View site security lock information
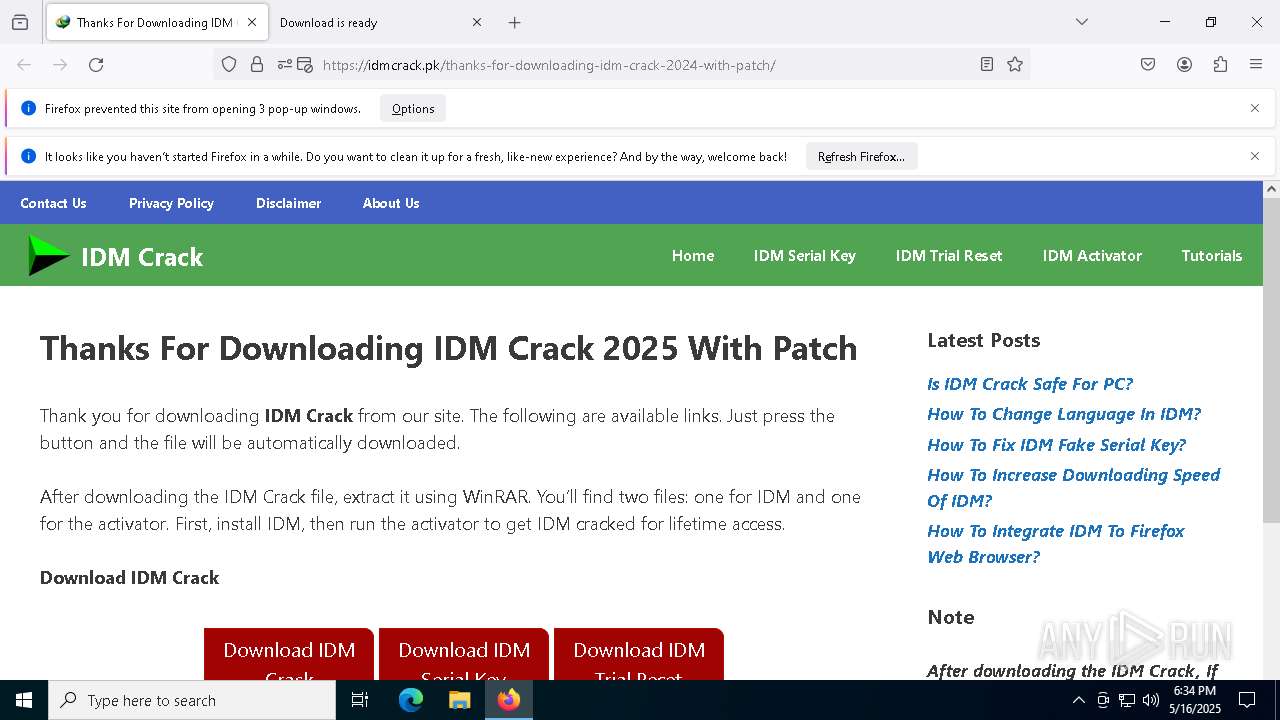The height and width of the screenshot is (720, 1280). (257, 64)
